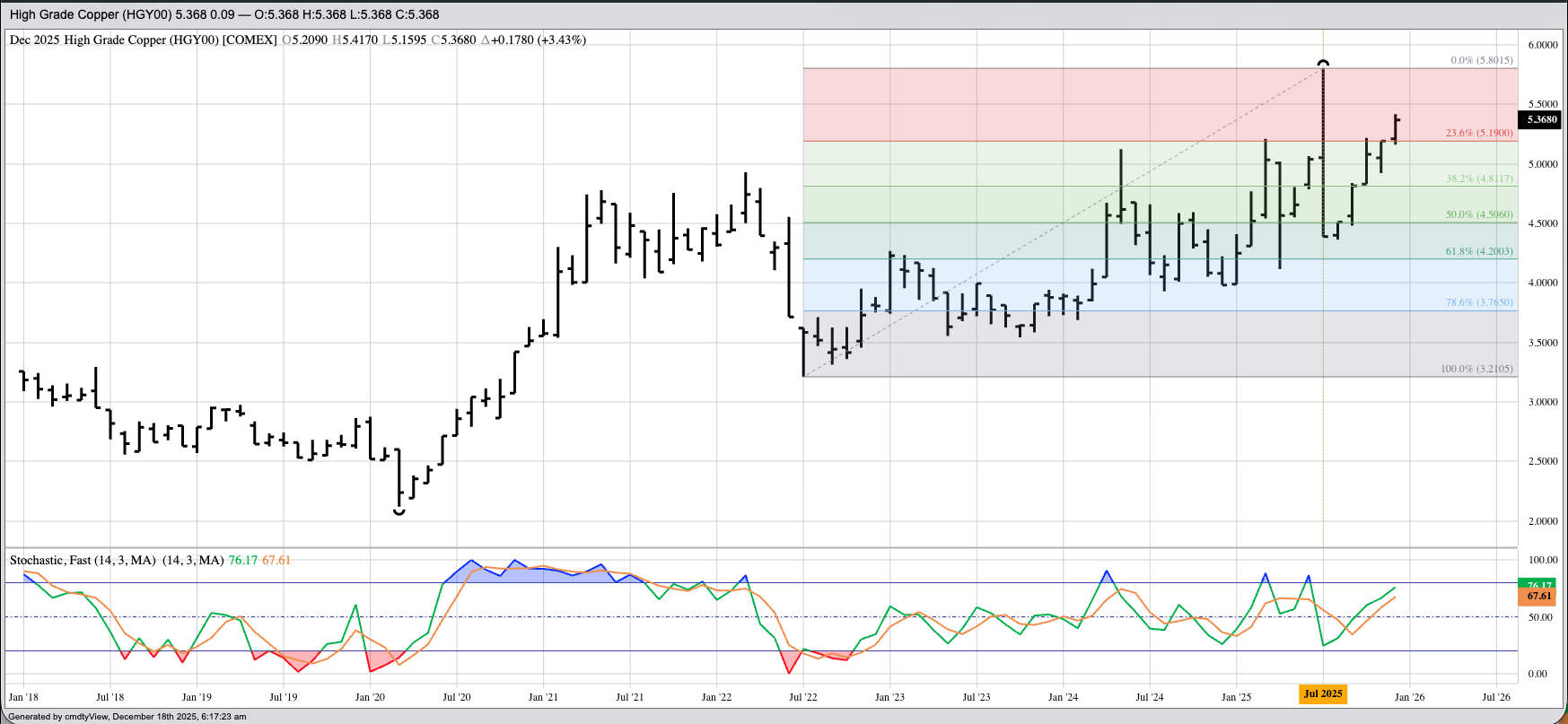Click the 5.3680 current price tag
Image resolution: width=1568 pixels, height=724 pixels.
(x=1540, y=119)
